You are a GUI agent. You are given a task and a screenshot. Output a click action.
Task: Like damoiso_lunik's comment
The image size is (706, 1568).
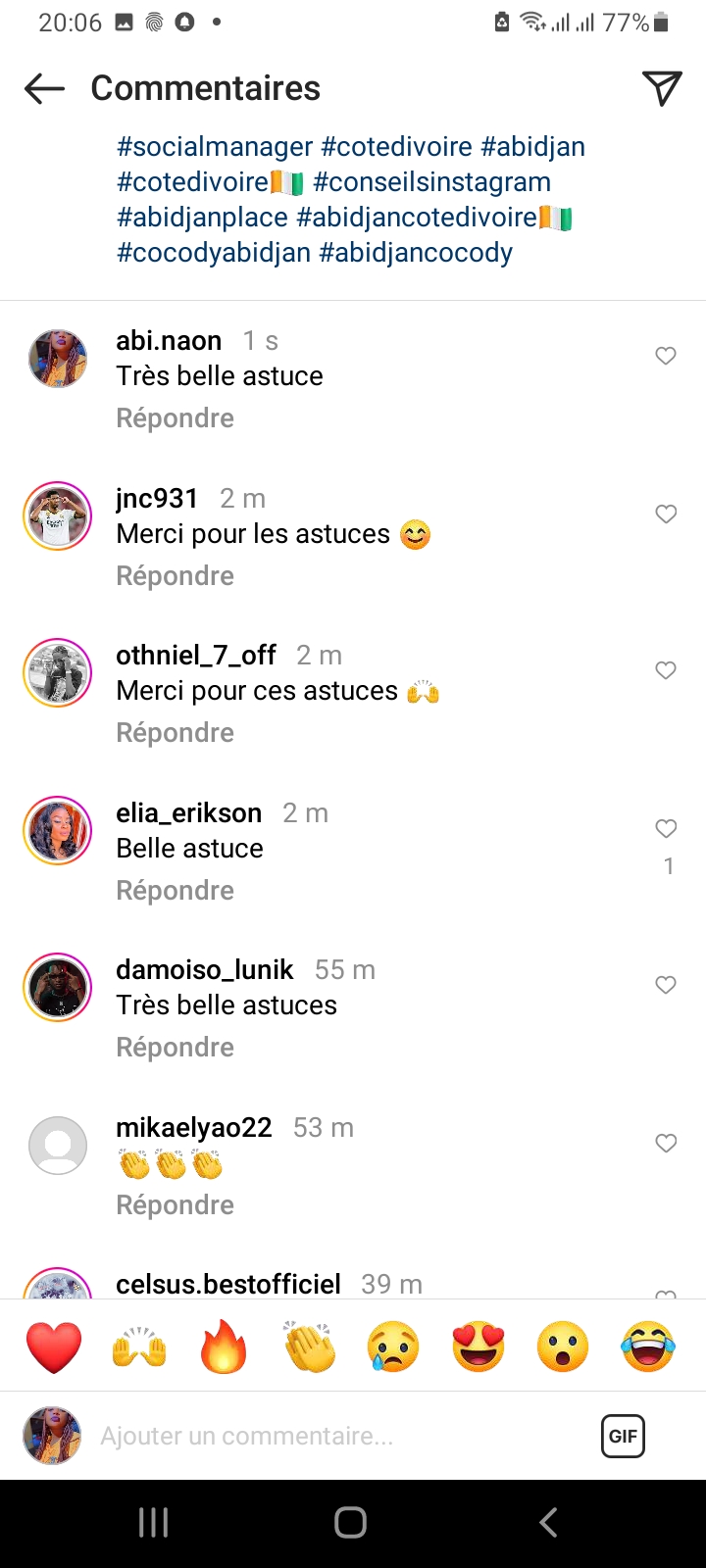point(666,985)
